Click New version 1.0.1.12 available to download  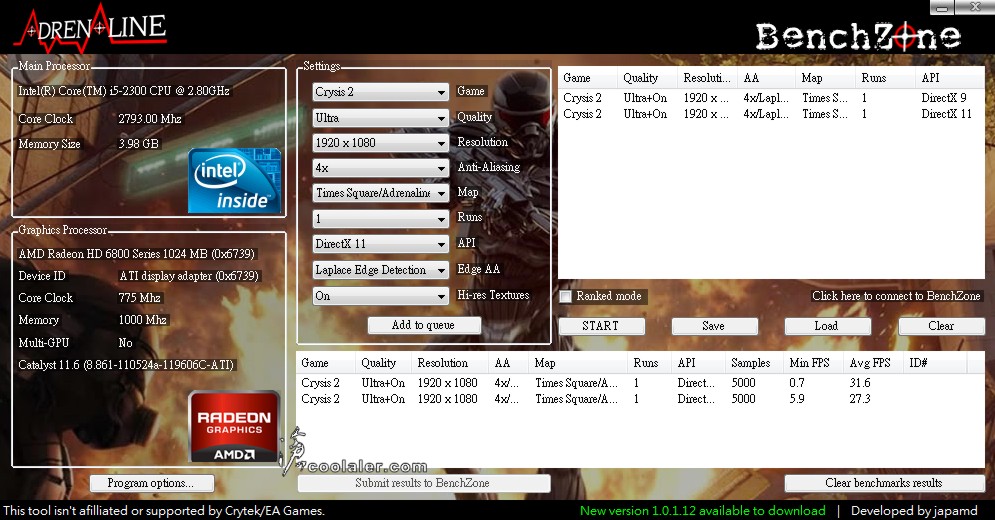point(702,510)
